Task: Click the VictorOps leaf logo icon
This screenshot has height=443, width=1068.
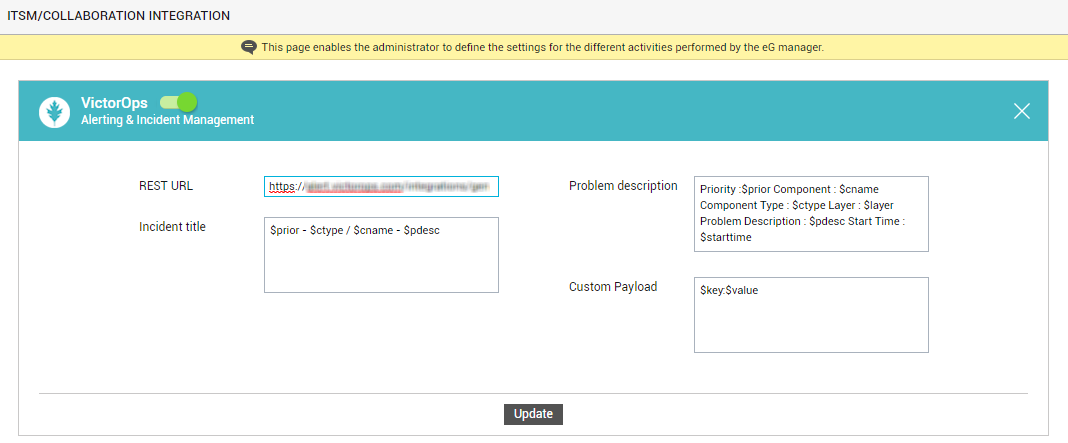Action: [x=54, y=112]
